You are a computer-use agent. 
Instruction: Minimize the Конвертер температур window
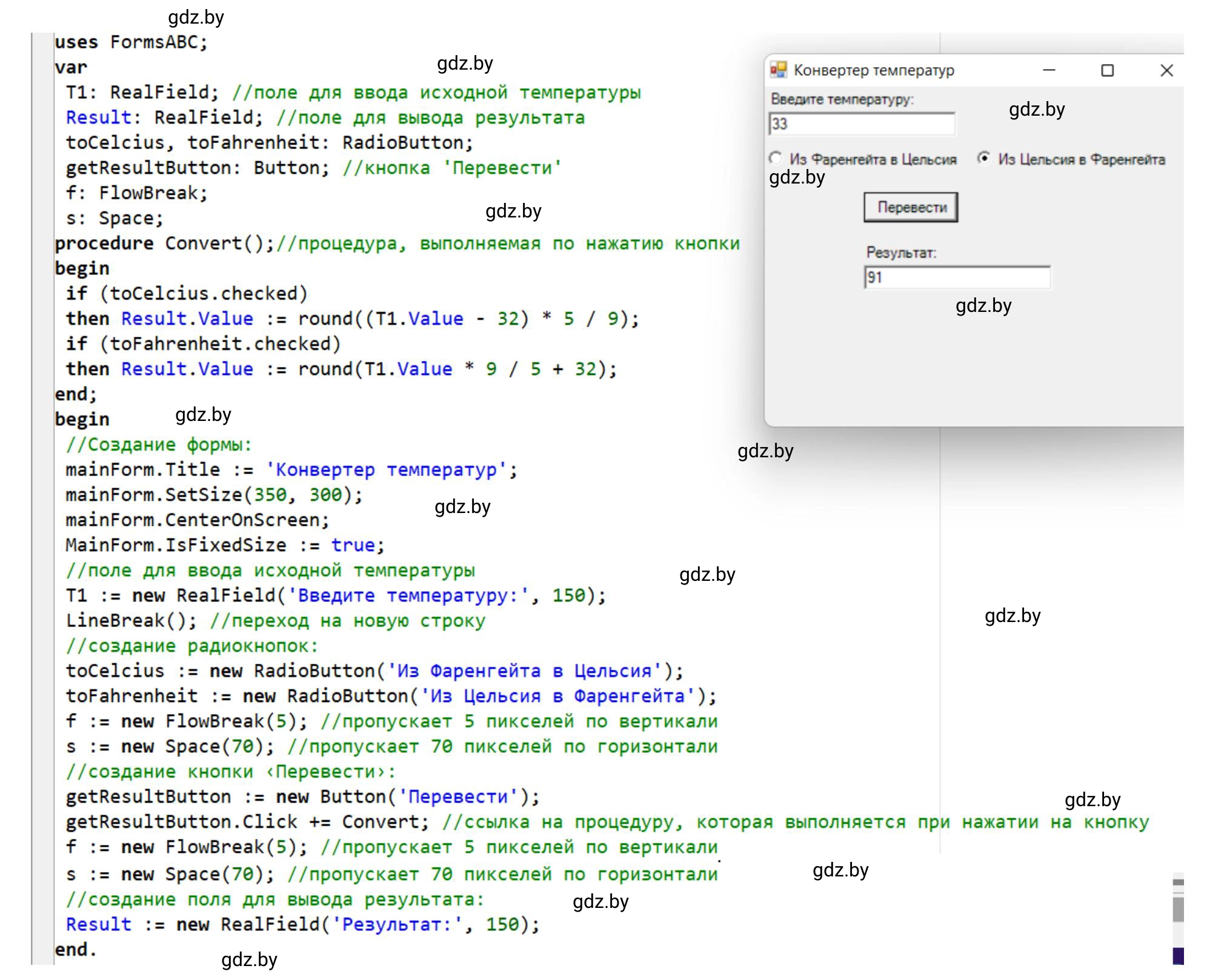[1049, 70]
